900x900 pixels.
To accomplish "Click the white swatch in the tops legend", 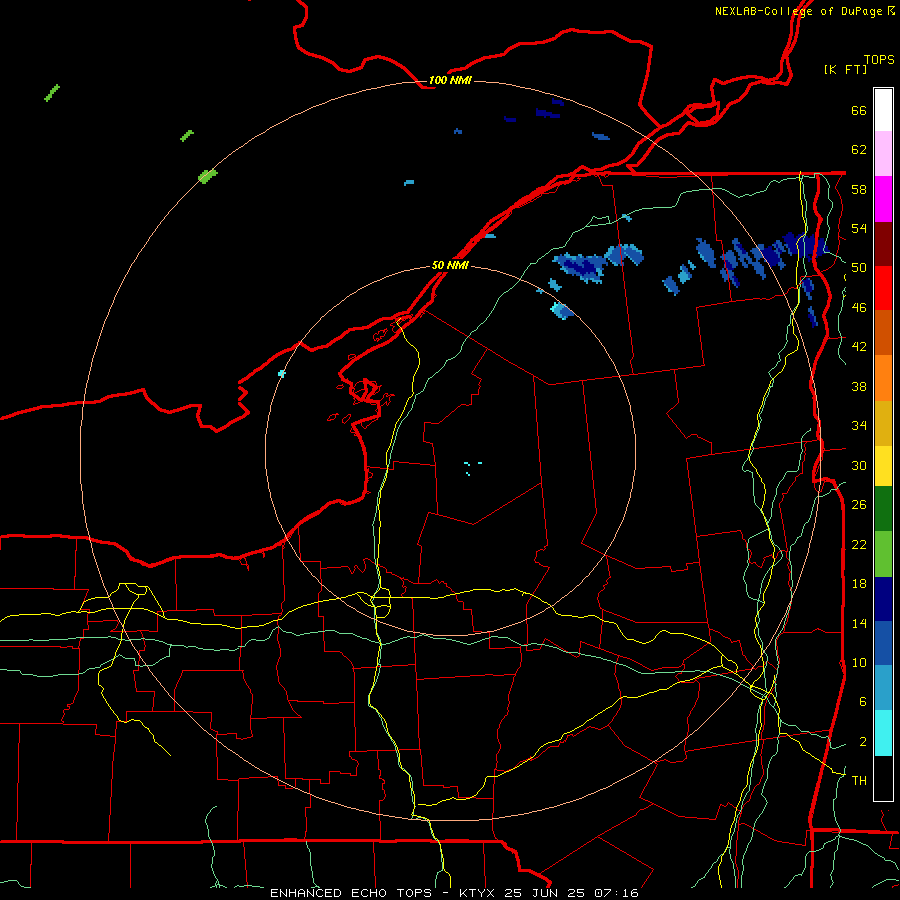I will pos(883,110).
